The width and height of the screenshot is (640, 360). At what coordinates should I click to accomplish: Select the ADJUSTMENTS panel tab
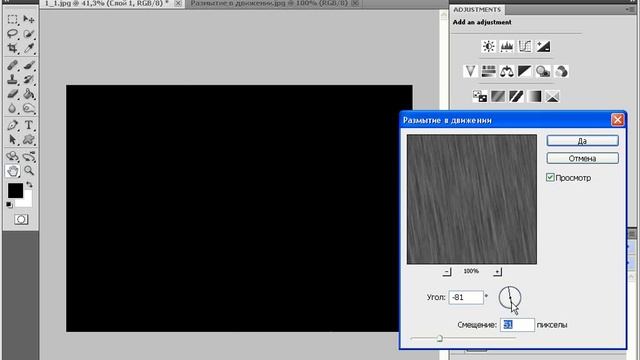click(x=477, y=9)
